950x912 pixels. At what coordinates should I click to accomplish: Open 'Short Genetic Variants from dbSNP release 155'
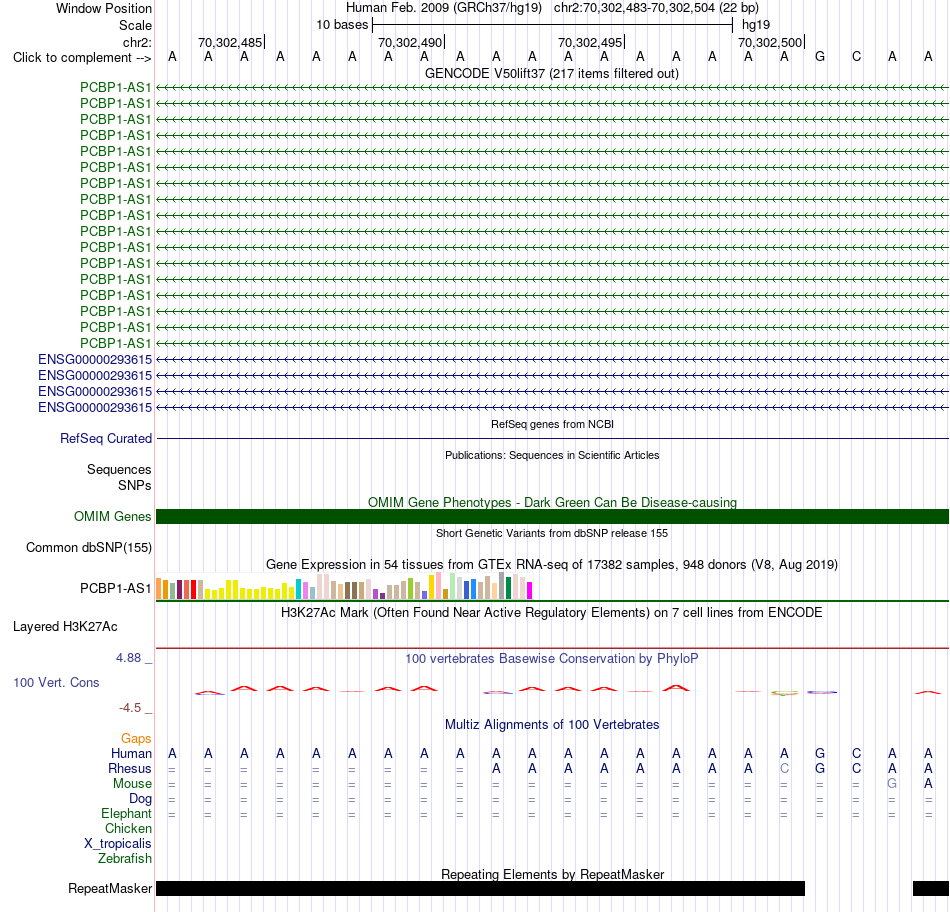click(552, 533)
